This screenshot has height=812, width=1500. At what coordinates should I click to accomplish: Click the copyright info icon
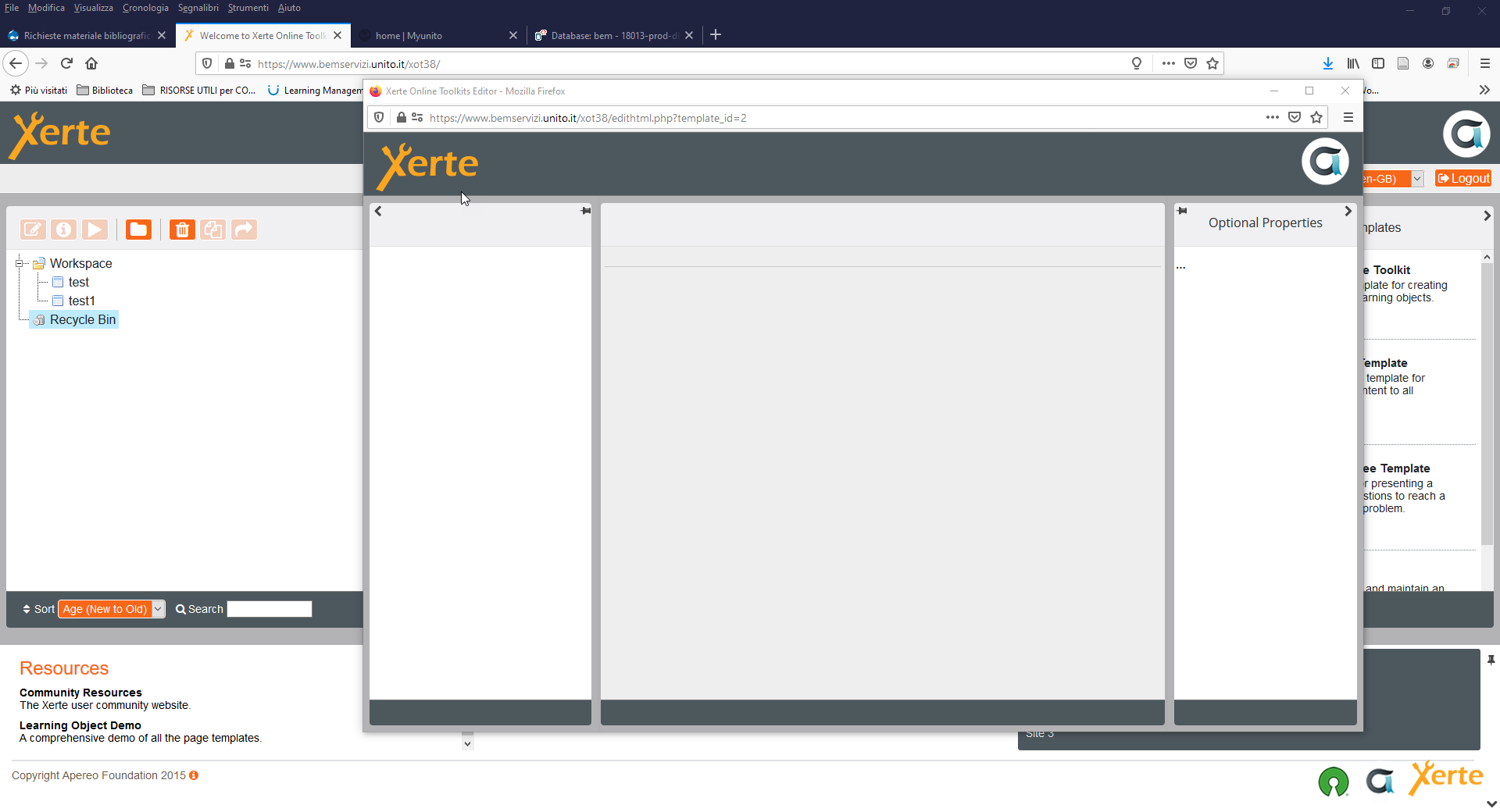point(194,775)
